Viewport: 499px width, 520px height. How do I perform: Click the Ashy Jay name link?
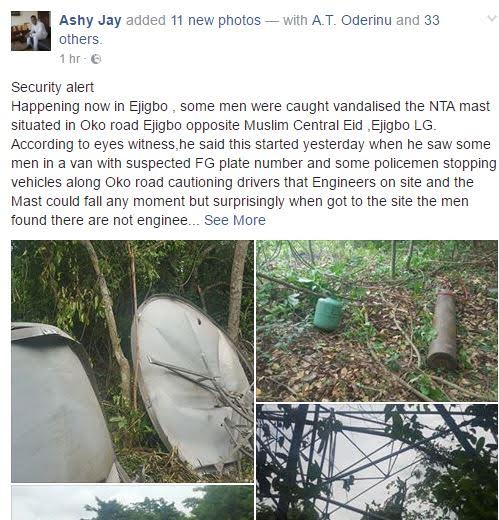pyautogui.click(x=90, y=20)
